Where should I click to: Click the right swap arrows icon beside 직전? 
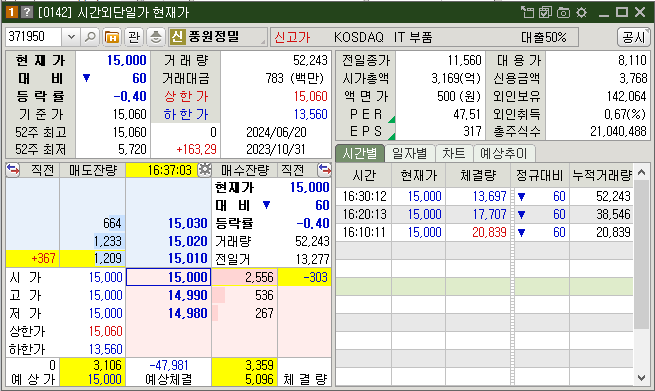click(x=324, y=170)
